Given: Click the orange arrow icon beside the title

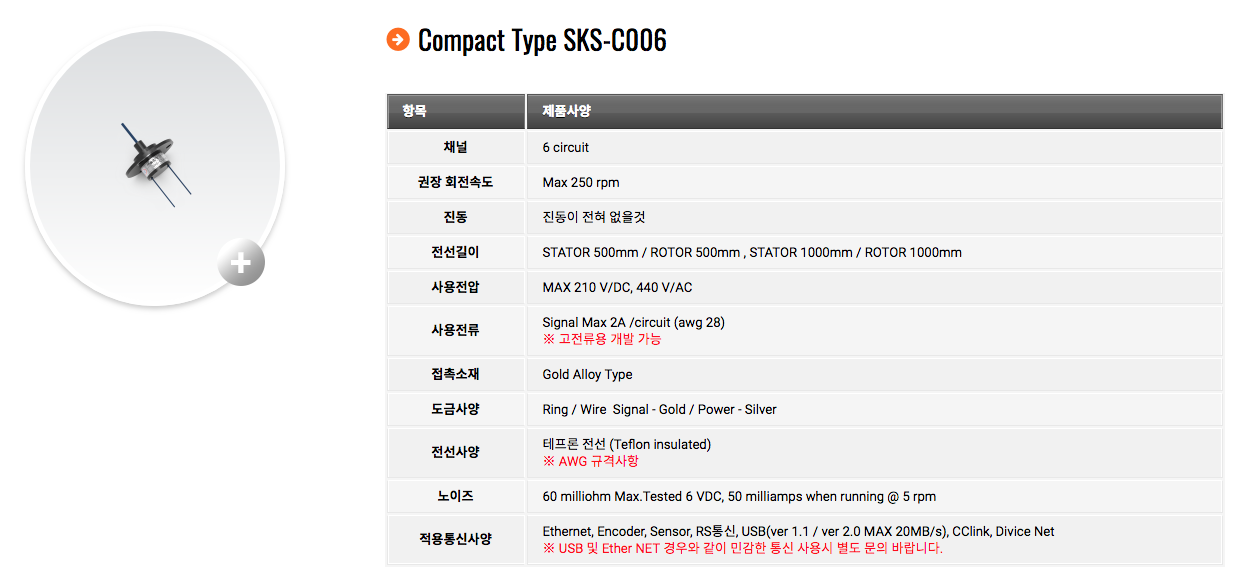Looking at the screenshot, I should (x=398, y=40).
